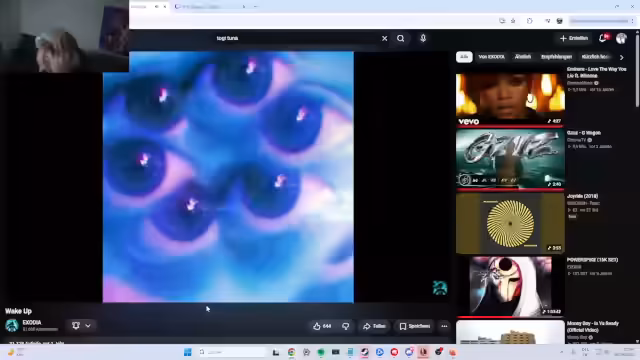Click the Speichern save button

point(415,326)
